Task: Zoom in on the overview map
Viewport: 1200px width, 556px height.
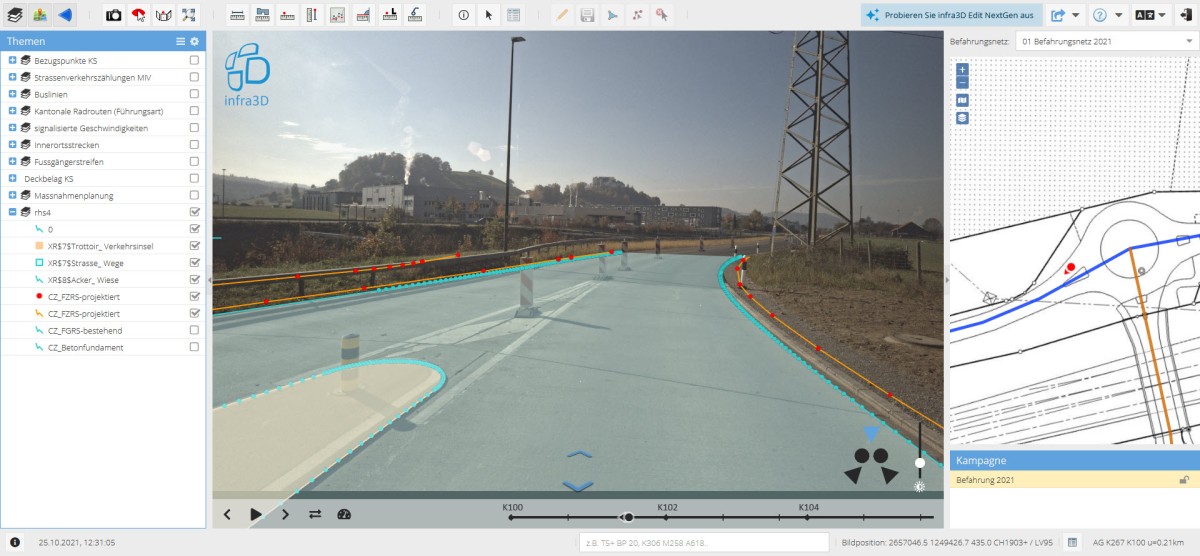Action: click(x=962, y=70)
